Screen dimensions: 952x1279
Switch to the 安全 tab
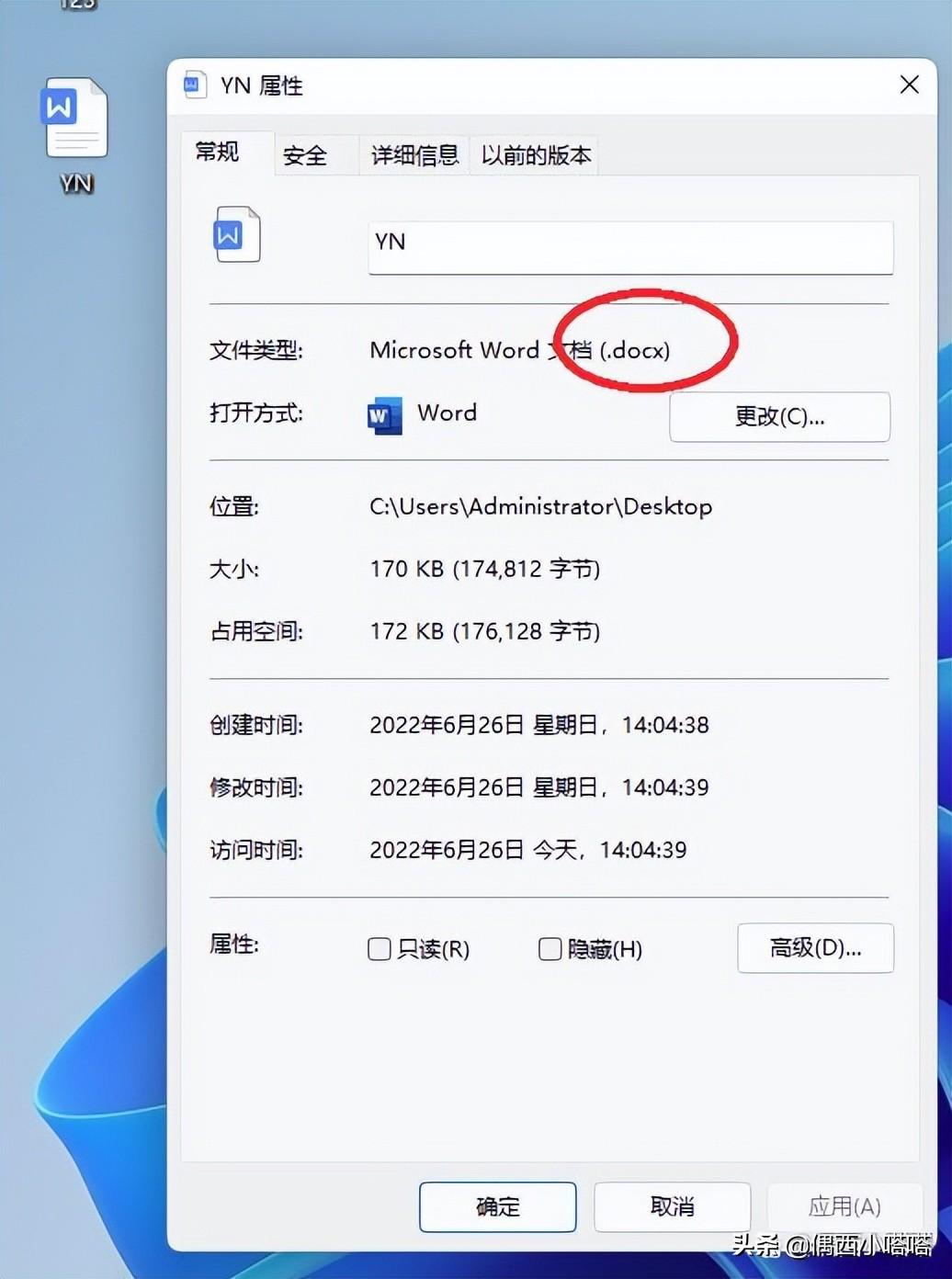click(304, 155)
